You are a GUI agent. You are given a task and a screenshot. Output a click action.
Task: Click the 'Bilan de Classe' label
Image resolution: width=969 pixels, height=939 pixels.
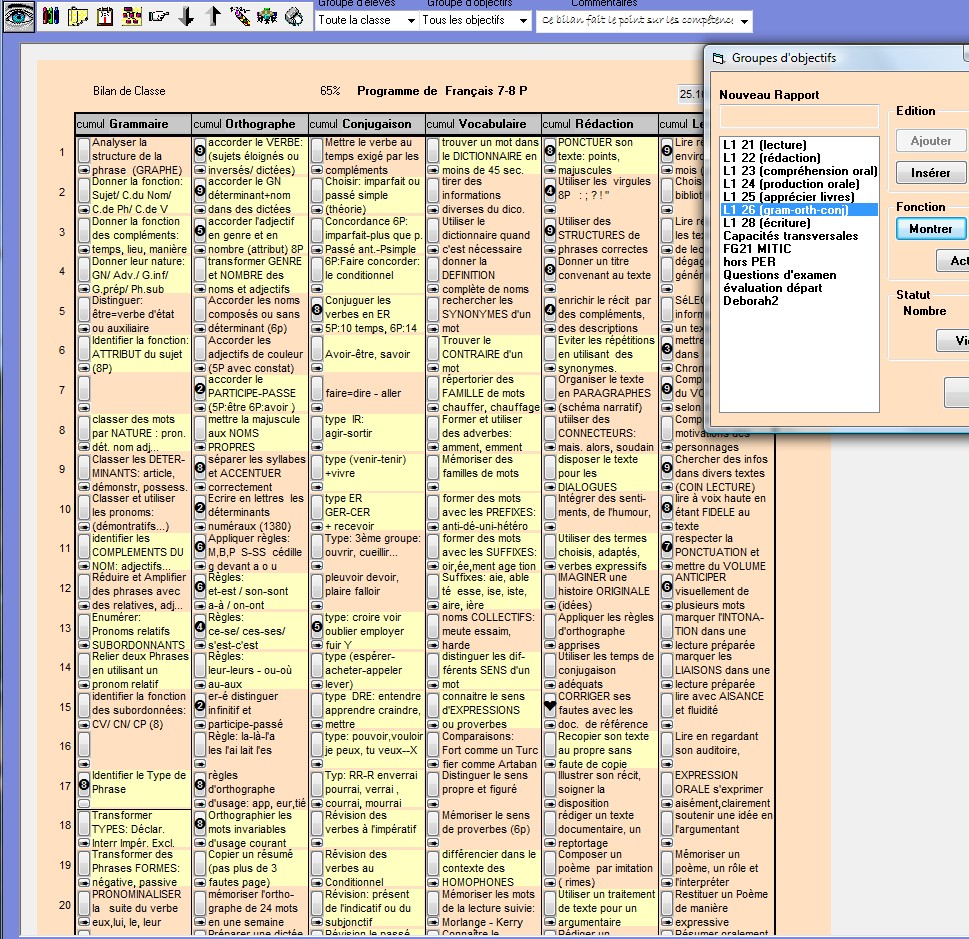click(129, 91)
